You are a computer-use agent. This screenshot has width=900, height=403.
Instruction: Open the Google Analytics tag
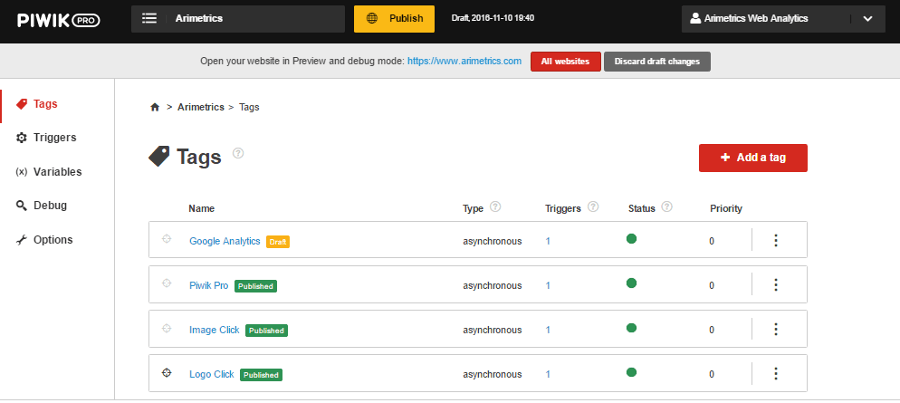(224, 241)
